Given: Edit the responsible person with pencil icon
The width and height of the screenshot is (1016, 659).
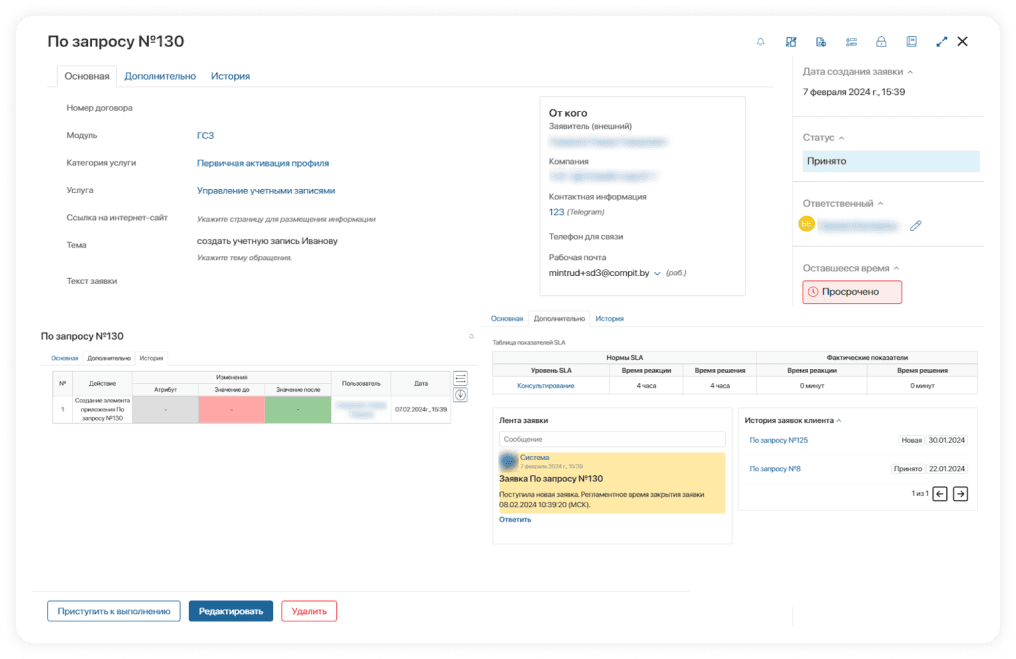Looking at the screenshot, I should tap(916, 225).
